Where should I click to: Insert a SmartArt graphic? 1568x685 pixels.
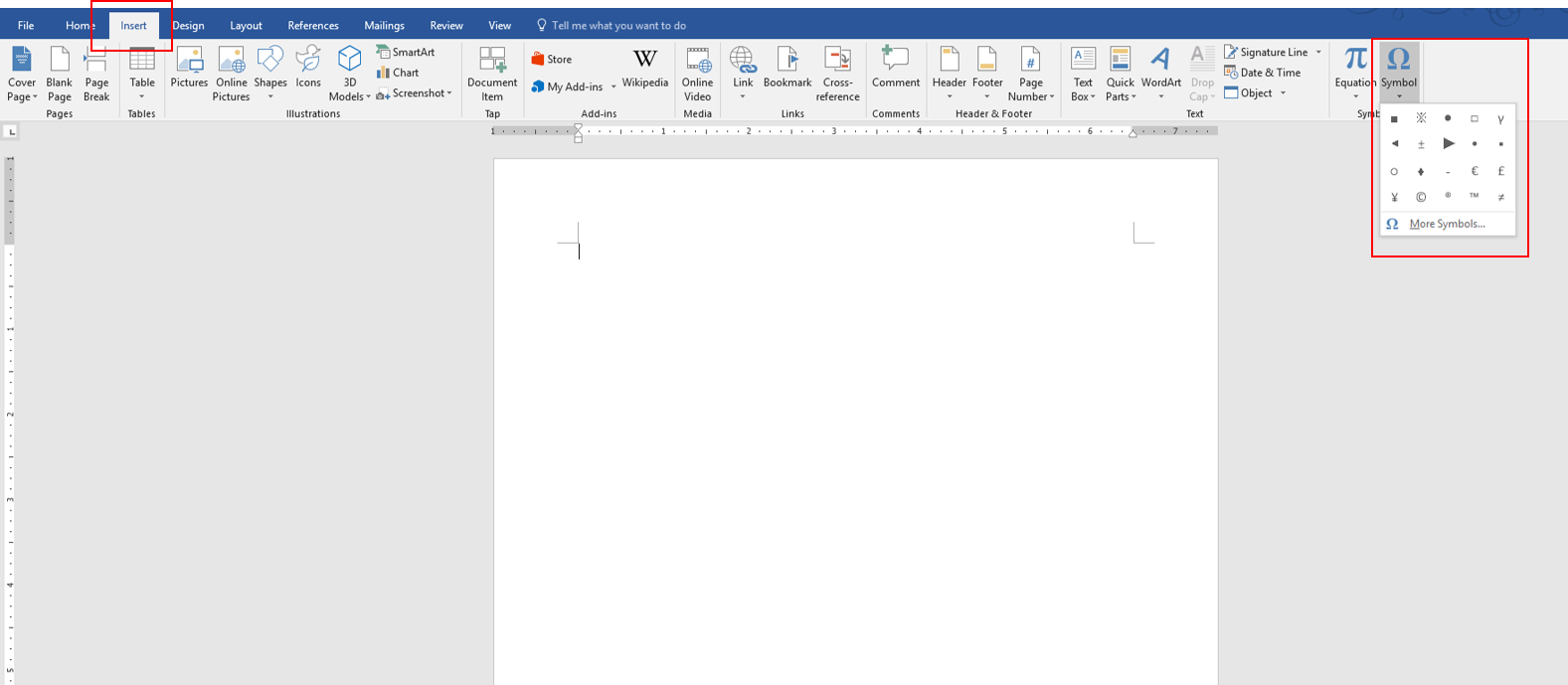point(406,52)
